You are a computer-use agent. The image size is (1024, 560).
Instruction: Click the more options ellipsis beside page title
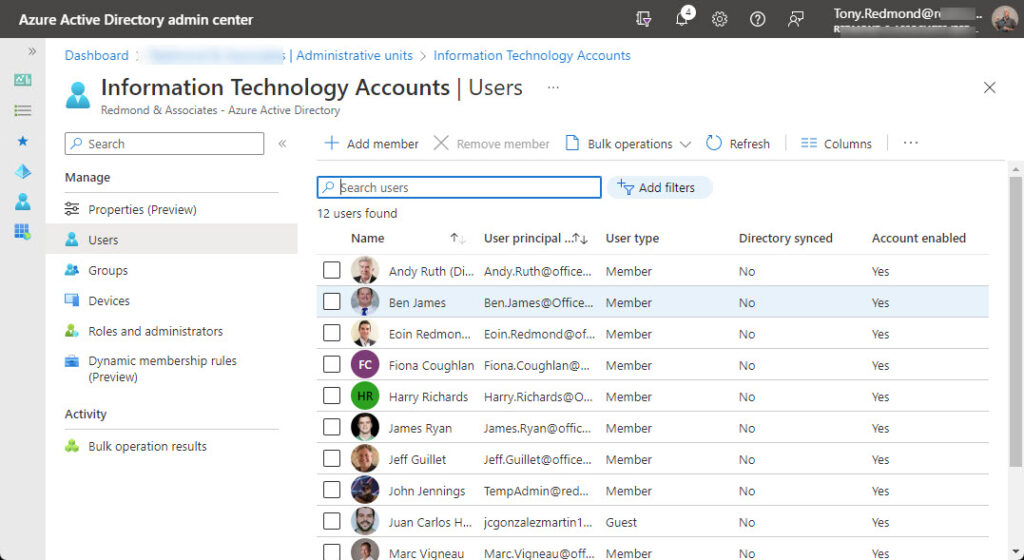point(553,87)
